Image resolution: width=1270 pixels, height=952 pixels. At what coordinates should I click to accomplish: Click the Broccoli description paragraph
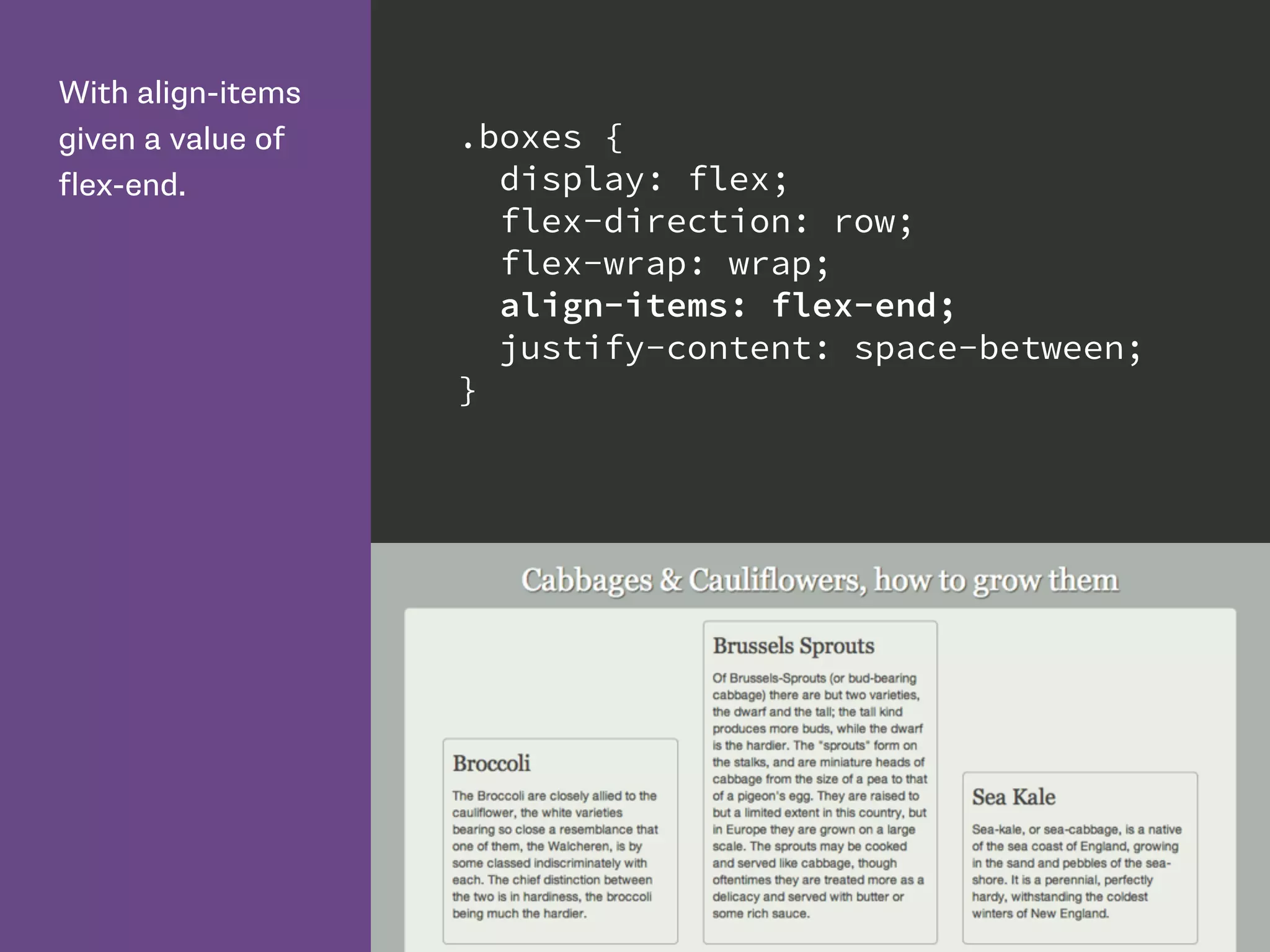554,854
